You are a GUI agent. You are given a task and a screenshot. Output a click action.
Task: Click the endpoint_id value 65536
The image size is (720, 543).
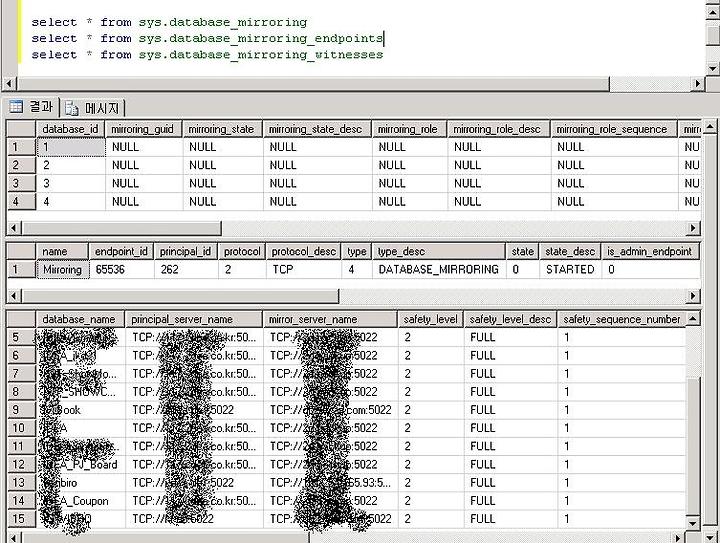[122, 269]
